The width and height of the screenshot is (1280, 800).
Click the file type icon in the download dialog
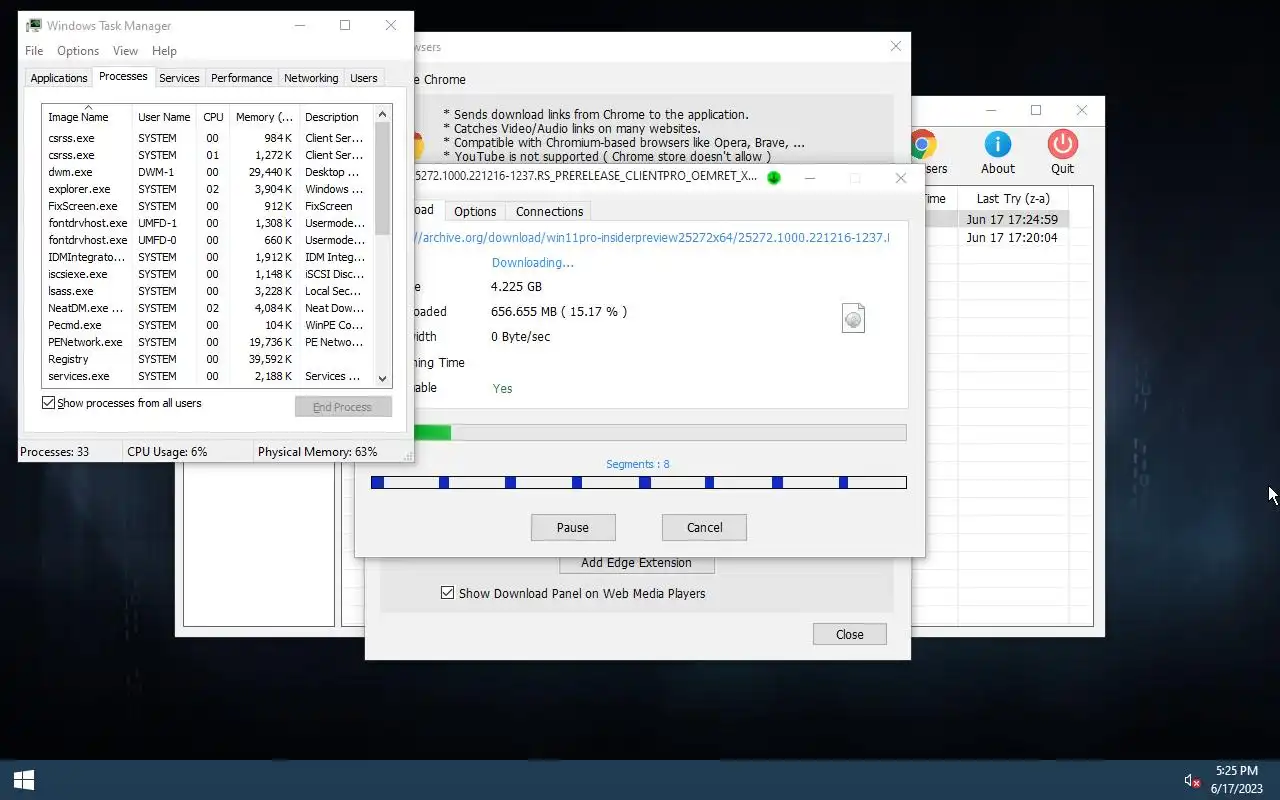853,318
